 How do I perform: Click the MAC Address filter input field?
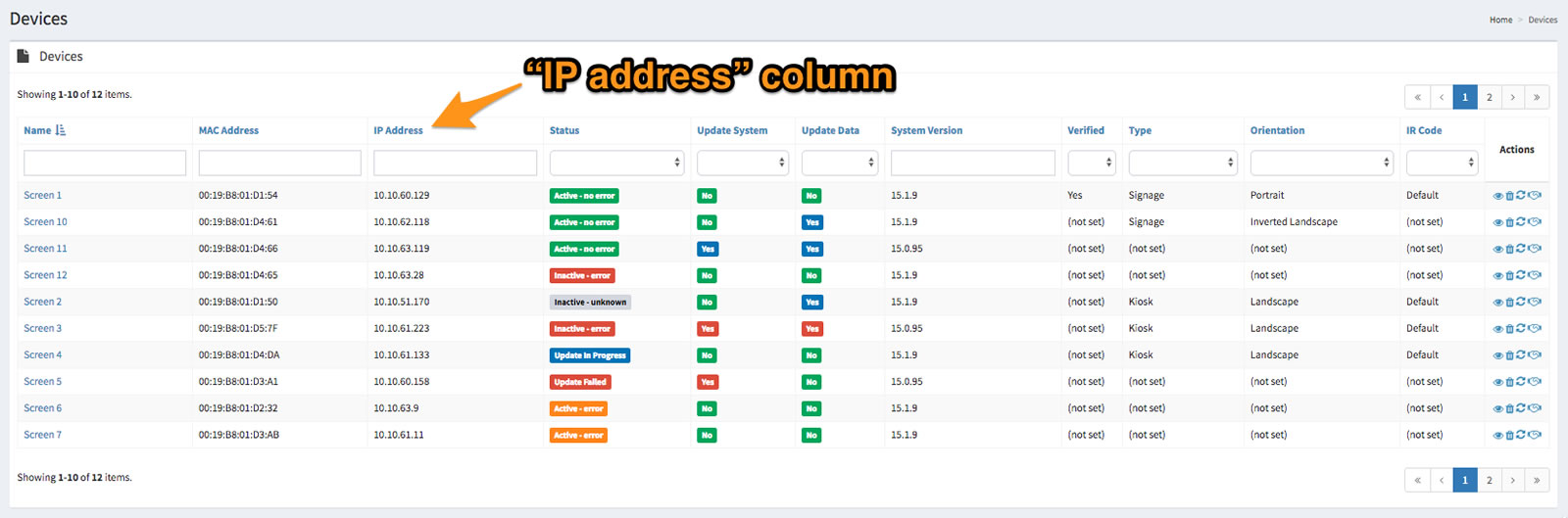pos(279,163)
